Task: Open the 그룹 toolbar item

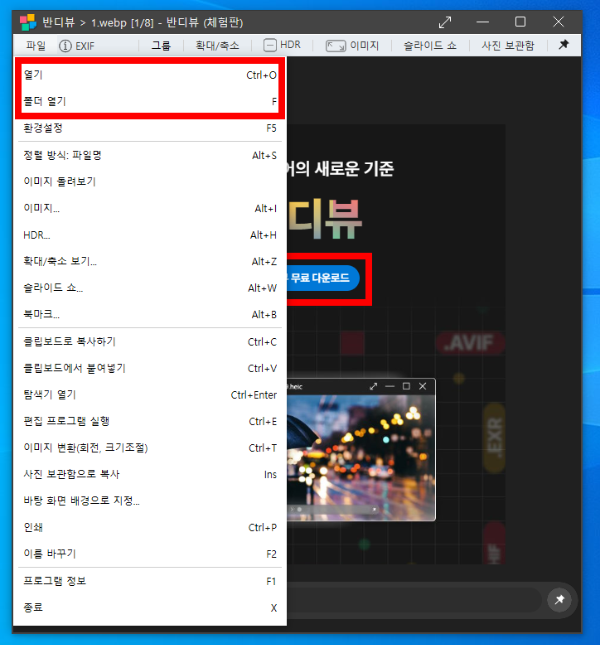Action: [161, 46]
